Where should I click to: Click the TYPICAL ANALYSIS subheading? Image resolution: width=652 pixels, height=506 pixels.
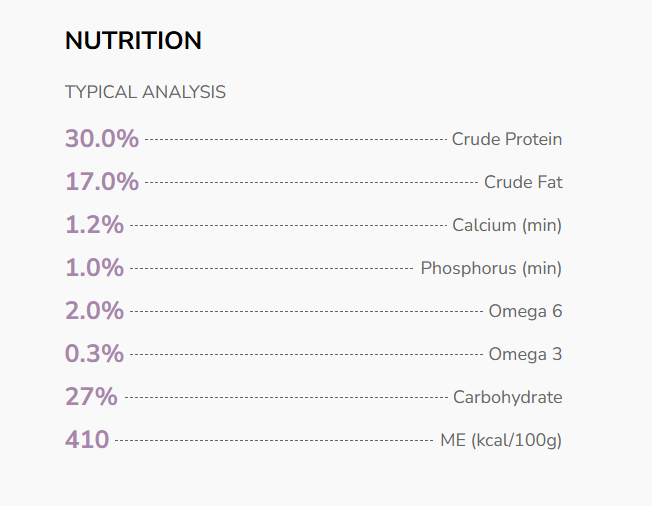145,92
